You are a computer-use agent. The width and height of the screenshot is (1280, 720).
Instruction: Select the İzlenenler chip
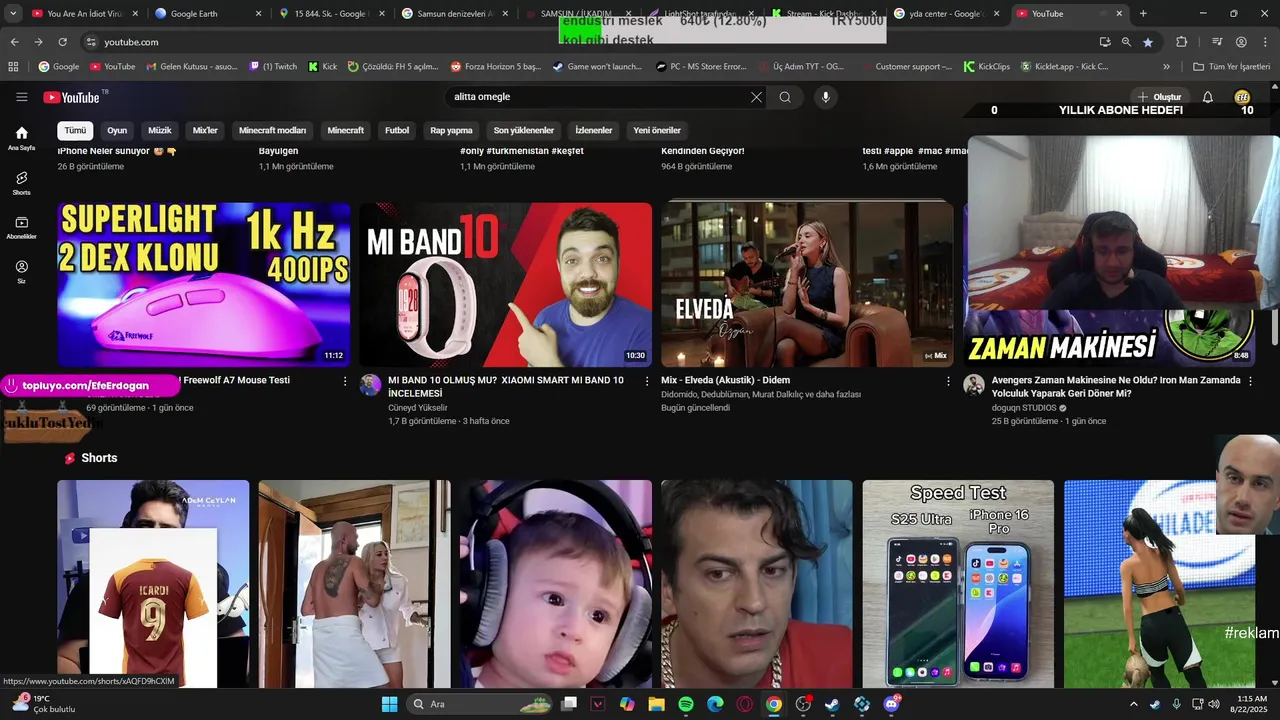[594, 131]
